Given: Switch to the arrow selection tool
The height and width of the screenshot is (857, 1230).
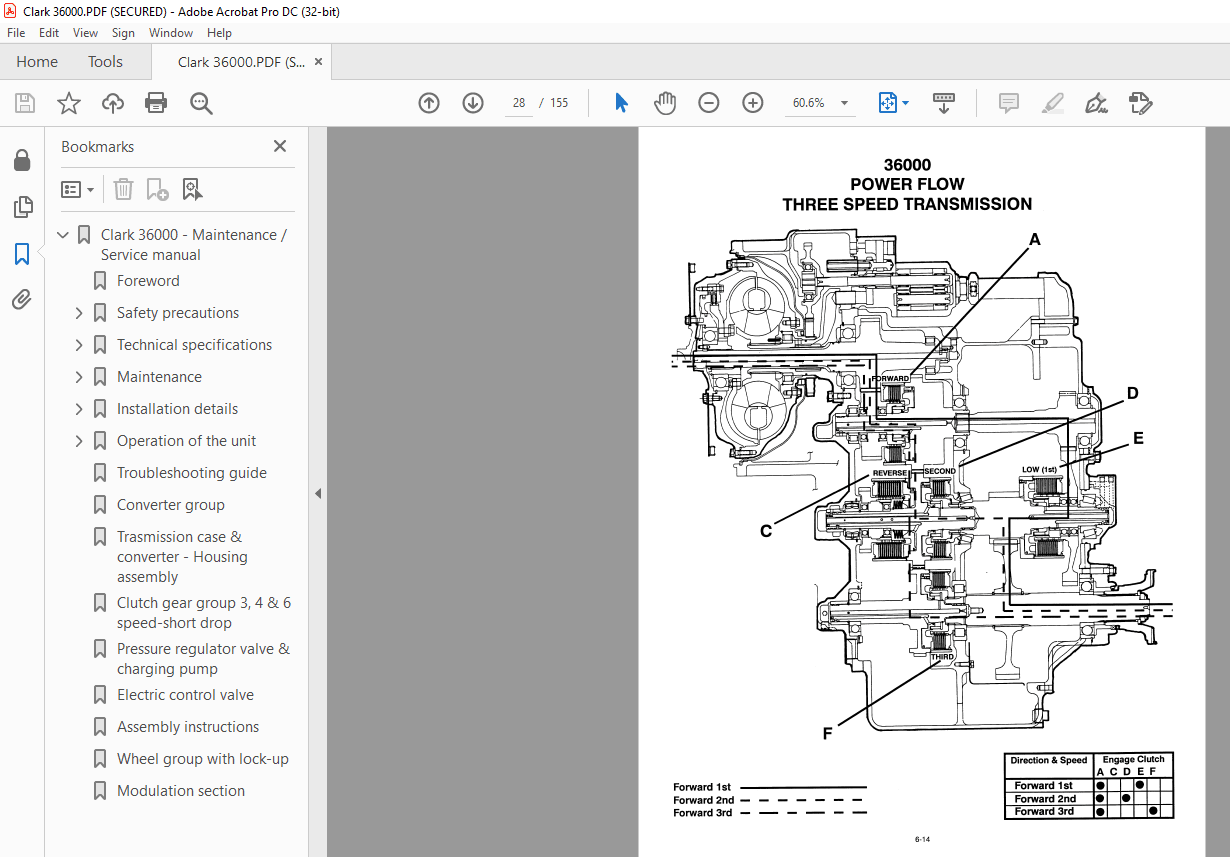Looking at the screenshot, I should point(621,102).
